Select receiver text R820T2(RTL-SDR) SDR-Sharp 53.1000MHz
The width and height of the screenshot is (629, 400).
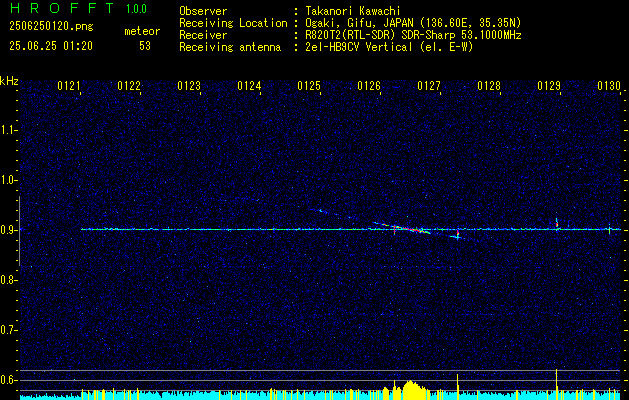click(x=413, y=35)
